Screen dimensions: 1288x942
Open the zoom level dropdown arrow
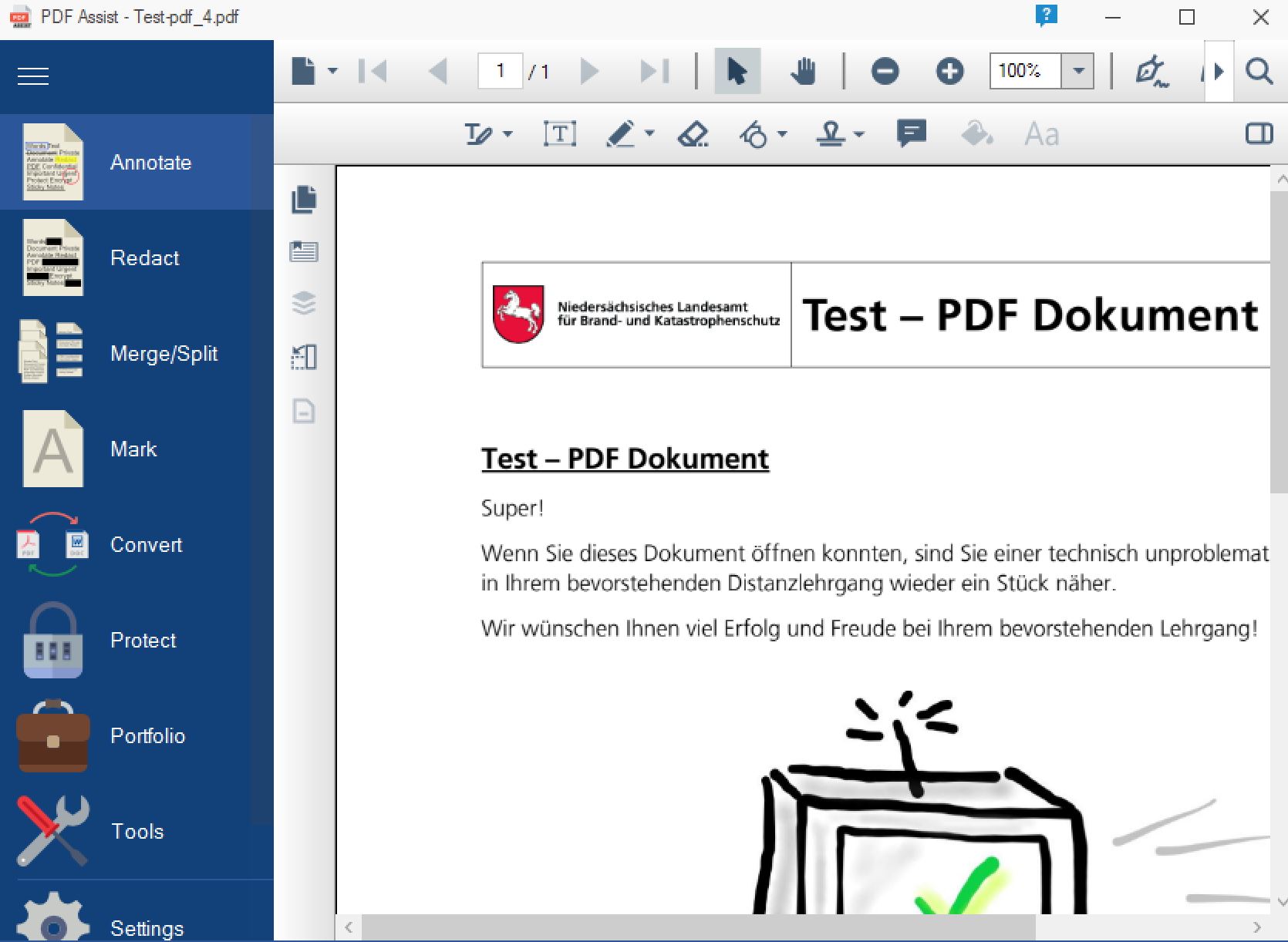pyautogui.click(x=1078, y=71)
